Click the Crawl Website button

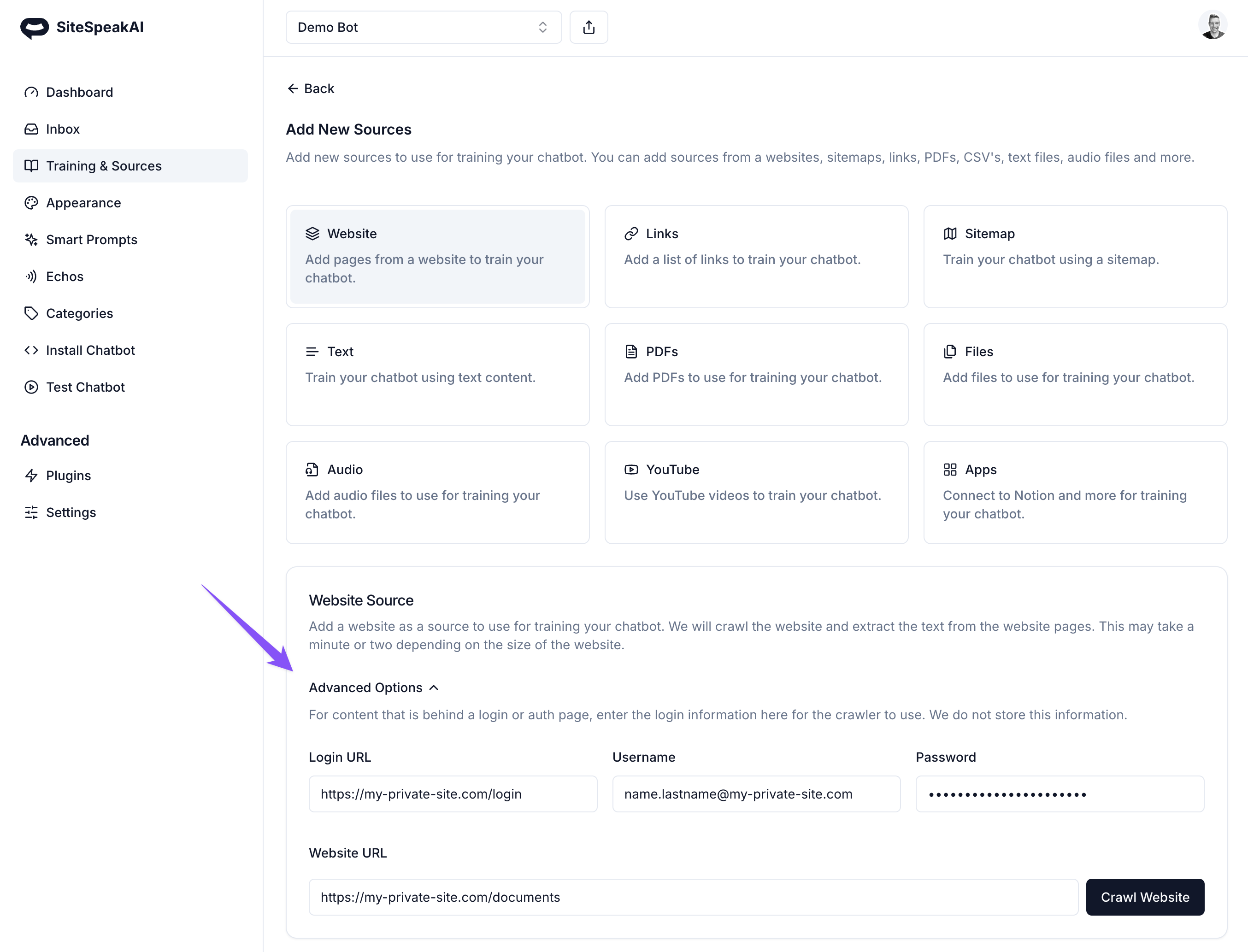coord(1144,897)
